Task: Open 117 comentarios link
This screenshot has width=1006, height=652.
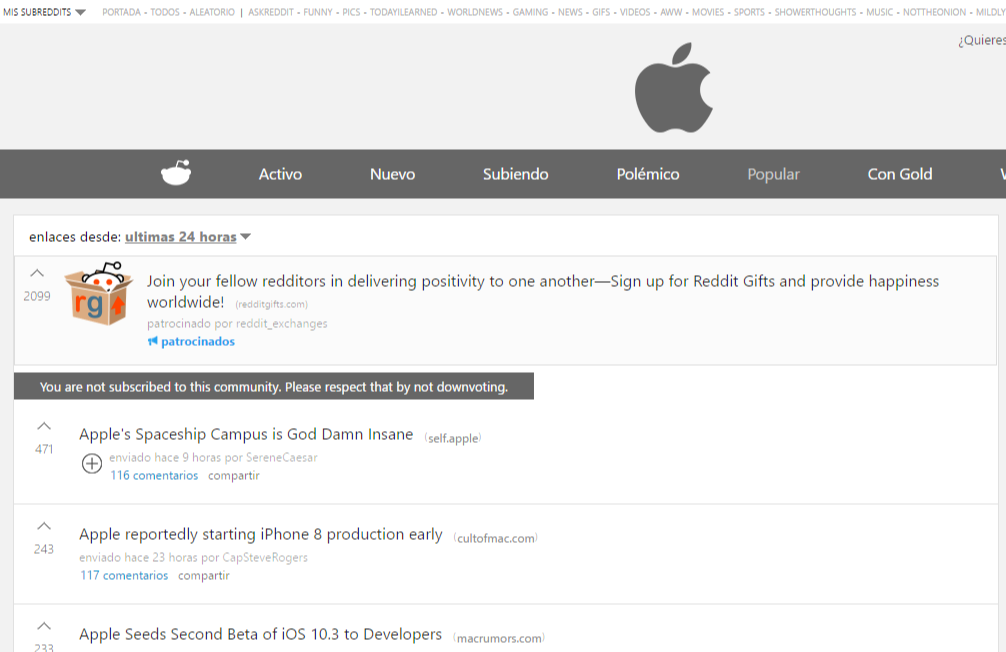Action: click(x=124, y=576)
